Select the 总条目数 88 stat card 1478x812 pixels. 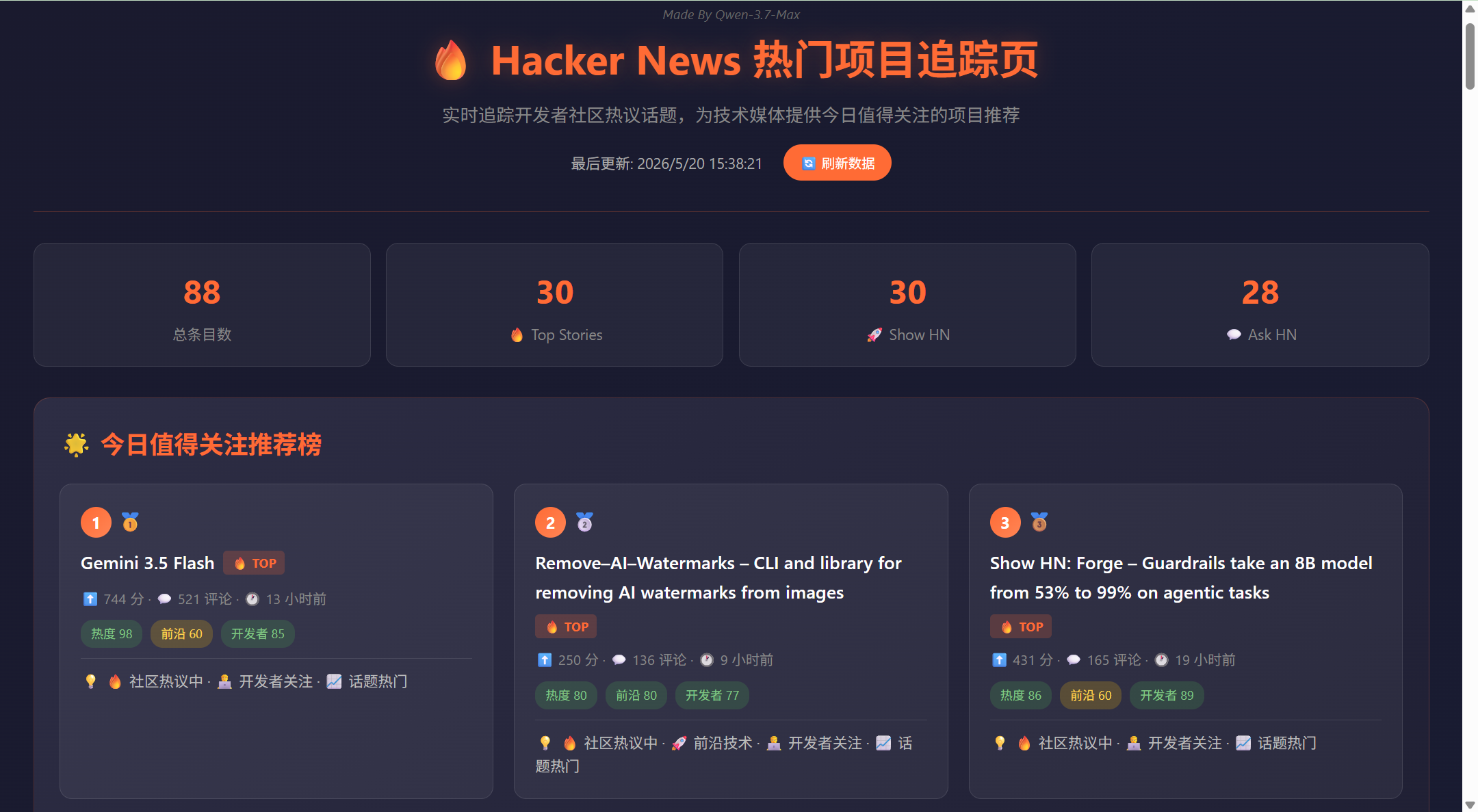click(202, 305)
